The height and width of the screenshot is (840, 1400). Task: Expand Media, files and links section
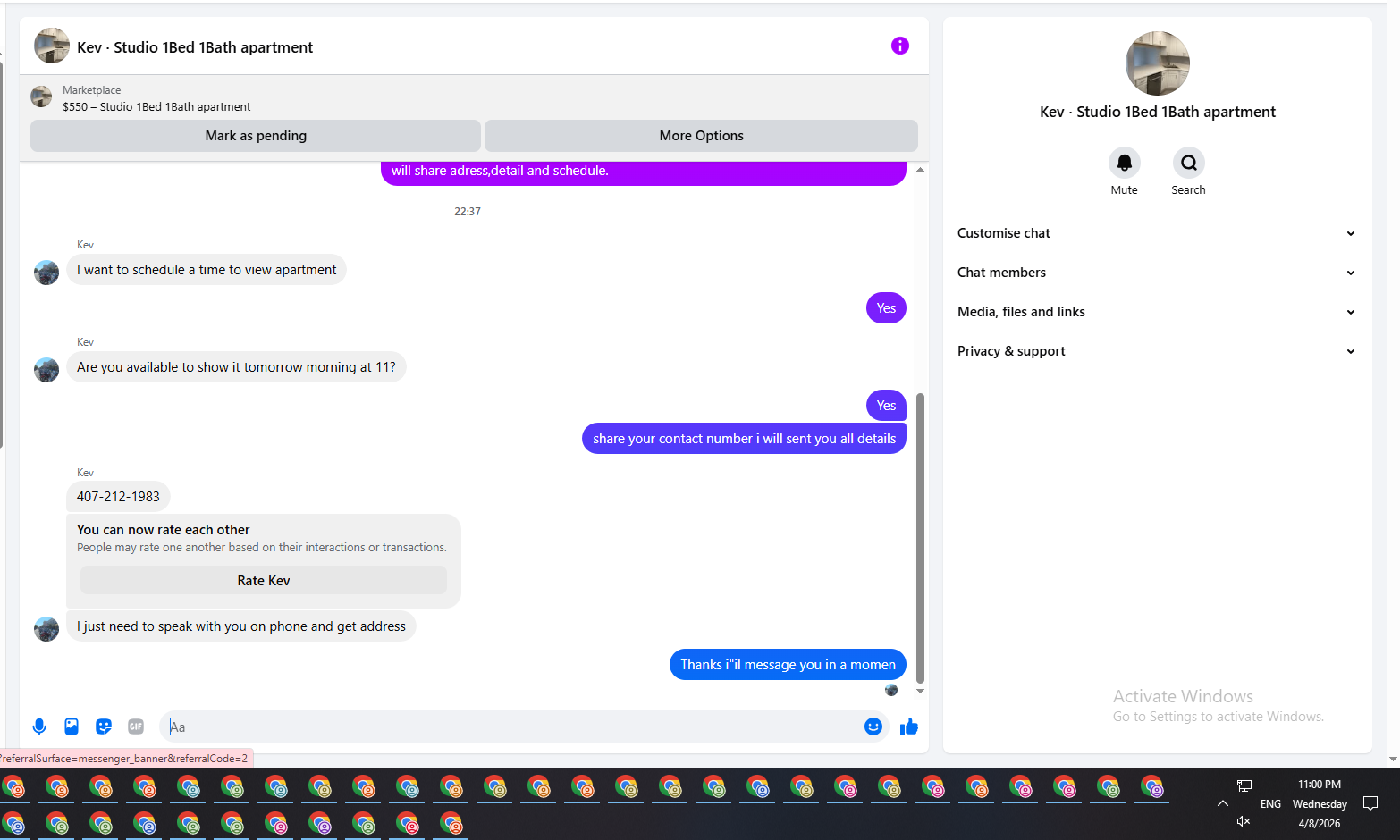pos(1157,312)
